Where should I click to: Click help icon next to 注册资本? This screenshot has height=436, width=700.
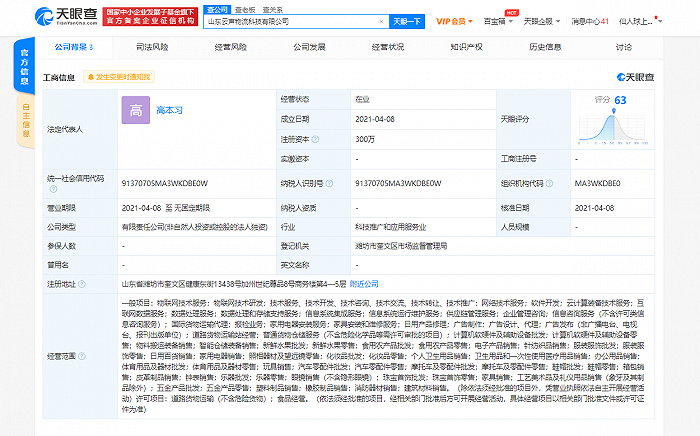[315, 139]
